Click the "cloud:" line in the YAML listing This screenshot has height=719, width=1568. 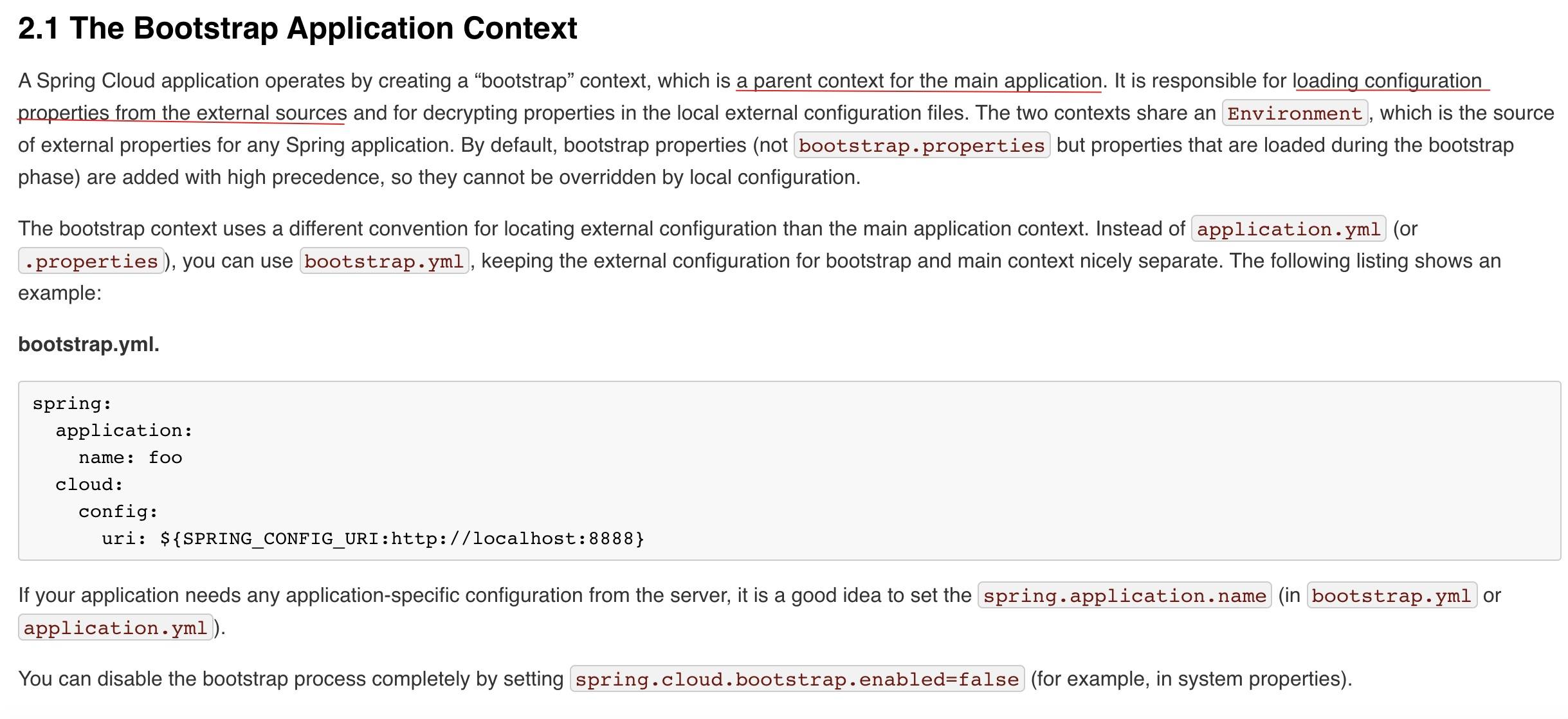click(89, 485)
